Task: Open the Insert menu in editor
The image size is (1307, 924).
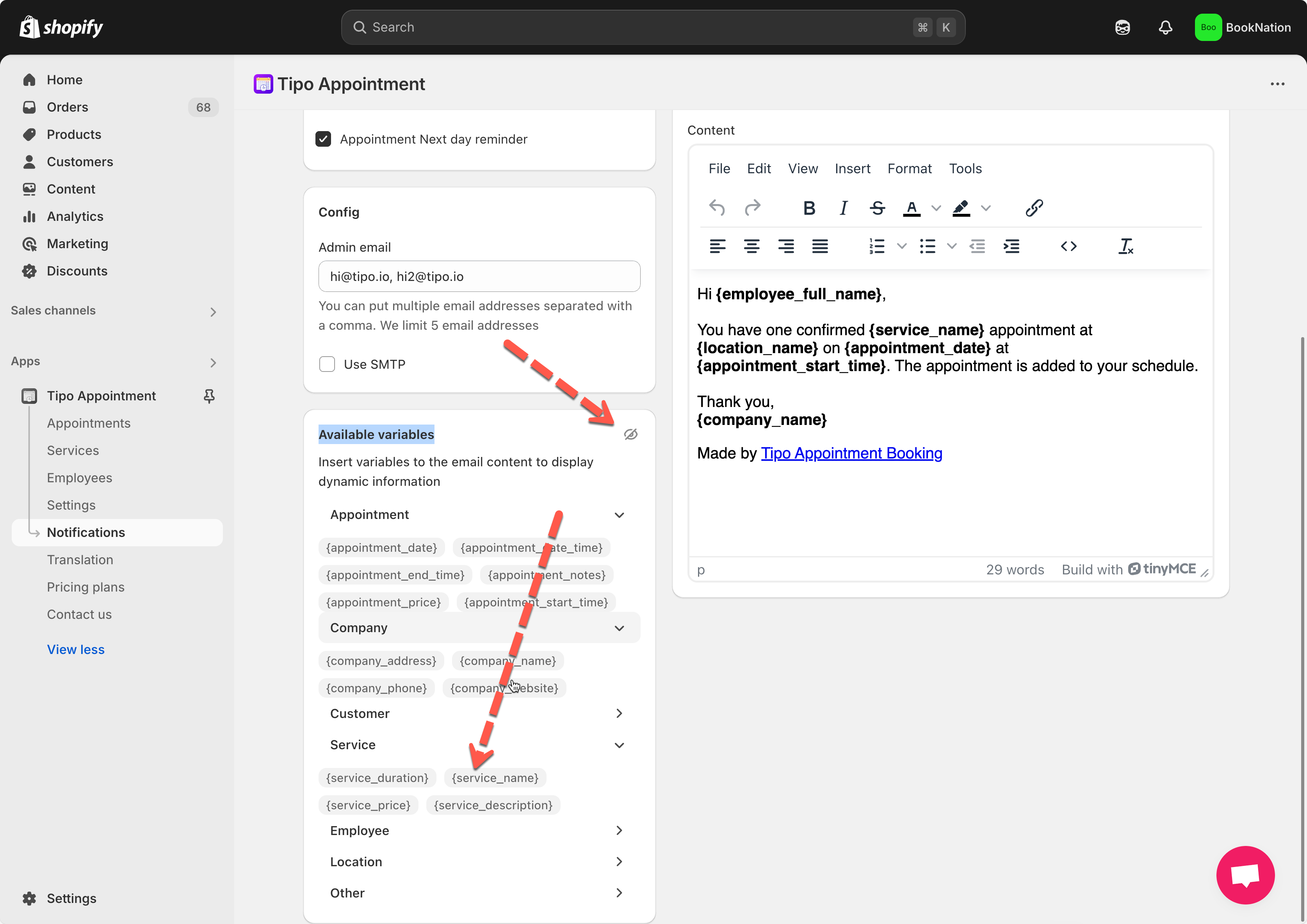Action: 852,169
